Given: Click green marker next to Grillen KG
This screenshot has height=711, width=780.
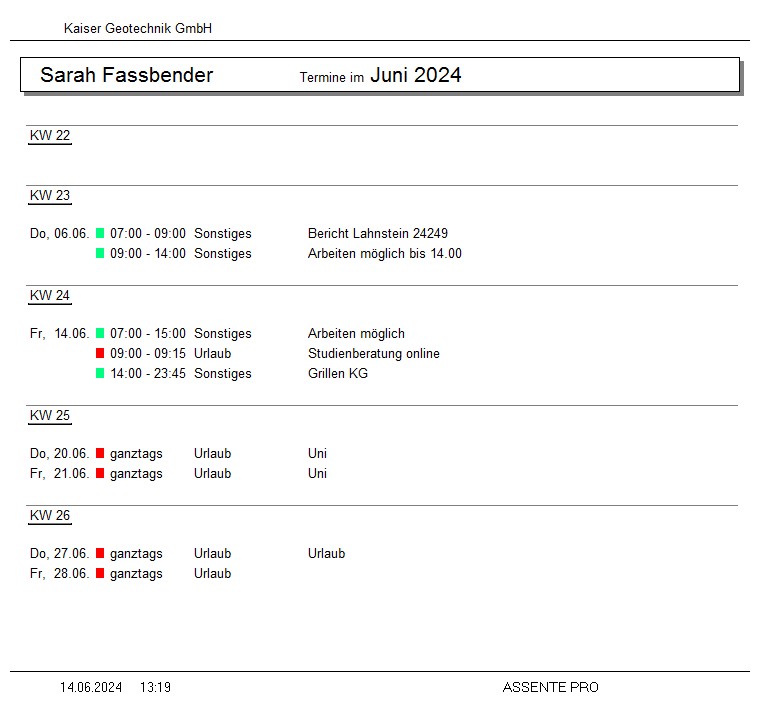Looking at the screenshot, I should point(100,373).
